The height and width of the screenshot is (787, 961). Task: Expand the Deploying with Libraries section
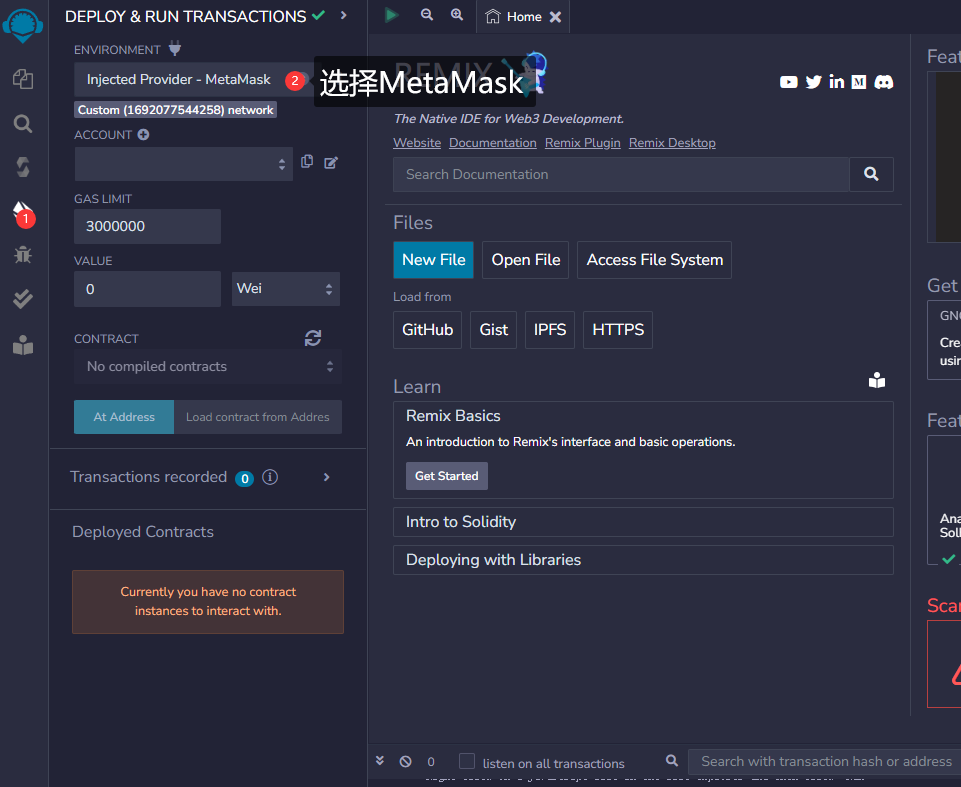click(x=643, y=560)
